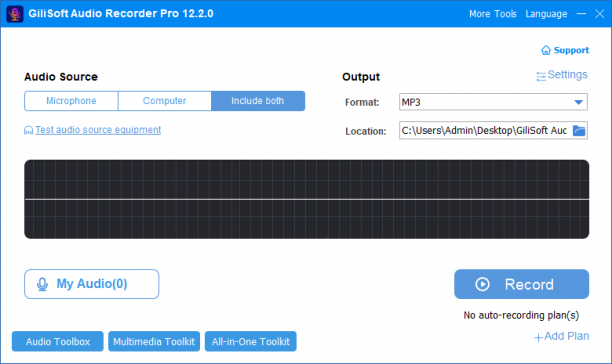The image size is (612, 364).
Task: Choose Include both audio sources
Action: point(258,101)
